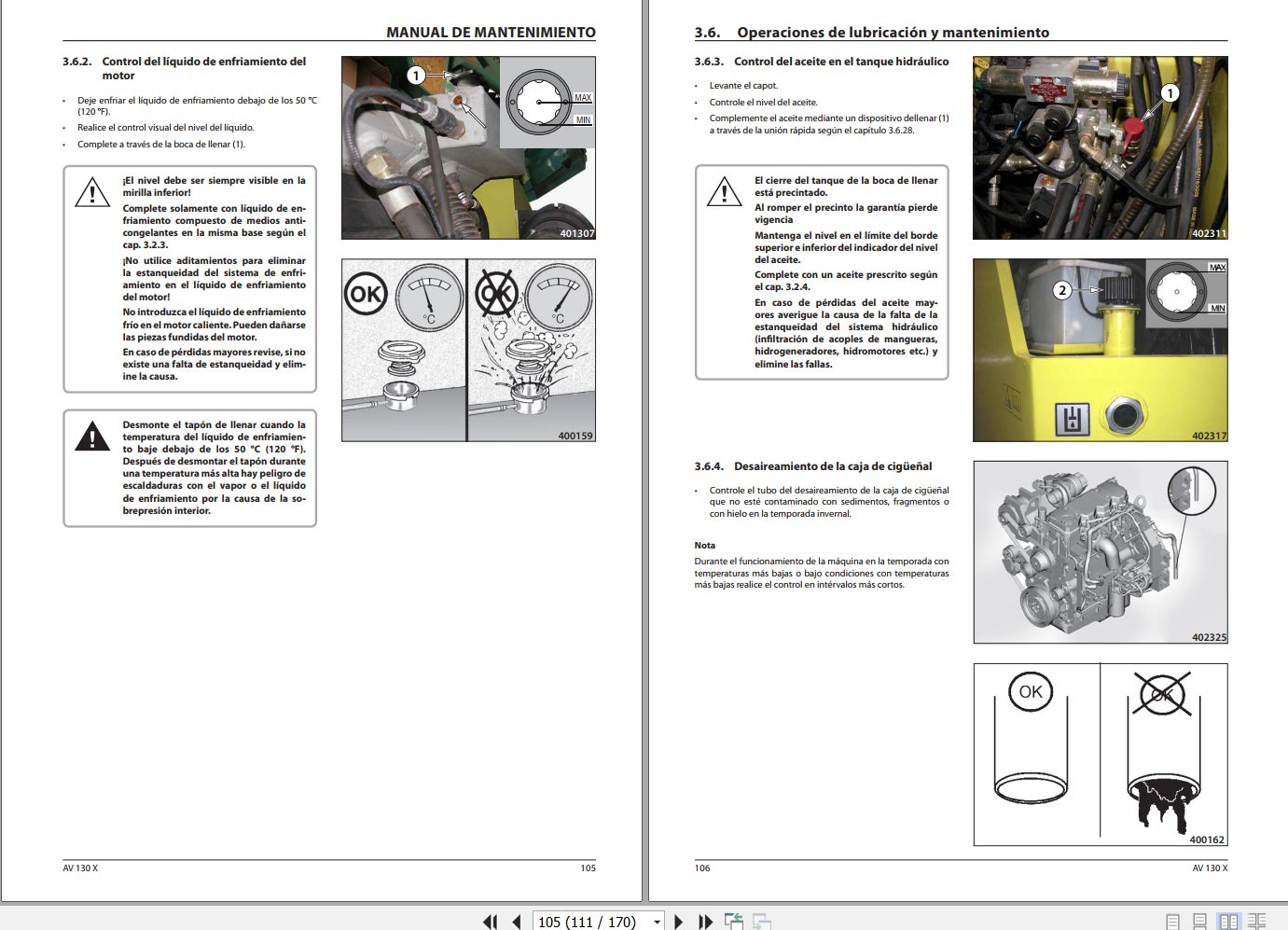
Task: Go to the previous page
Action: [x=516, y=922]
